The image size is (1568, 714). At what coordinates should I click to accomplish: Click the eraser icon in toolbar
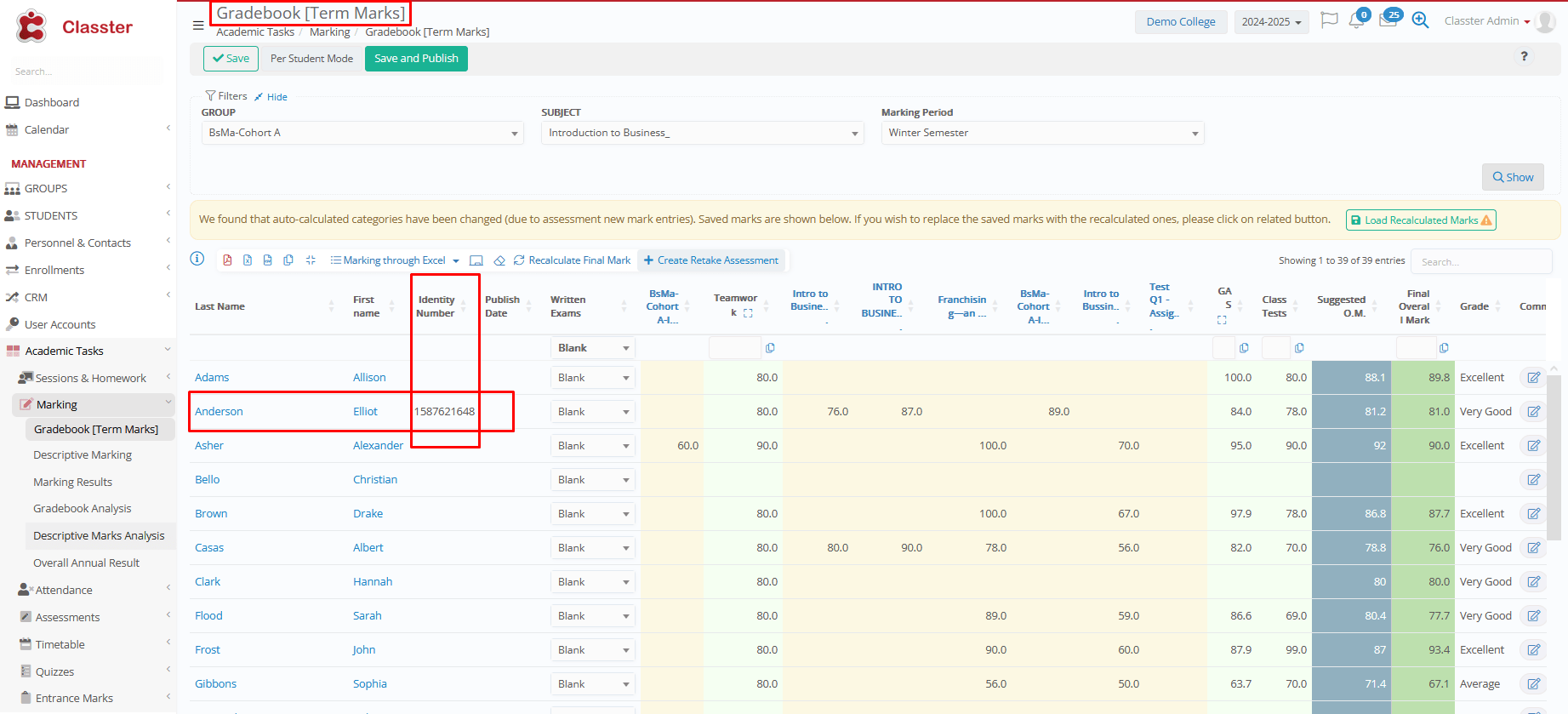(x=499, y=260)
